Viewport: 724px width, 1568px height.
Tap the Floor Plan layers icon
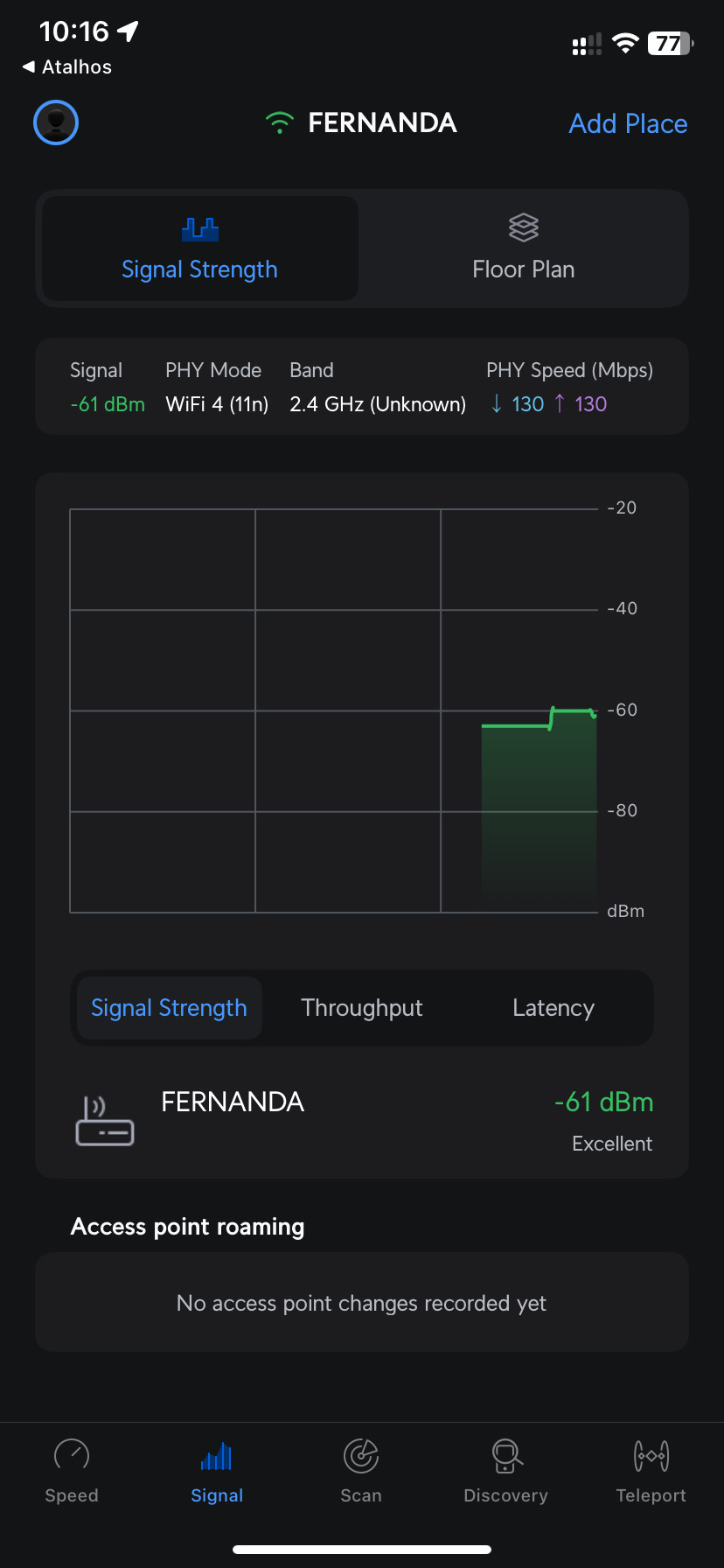[523, 228]
